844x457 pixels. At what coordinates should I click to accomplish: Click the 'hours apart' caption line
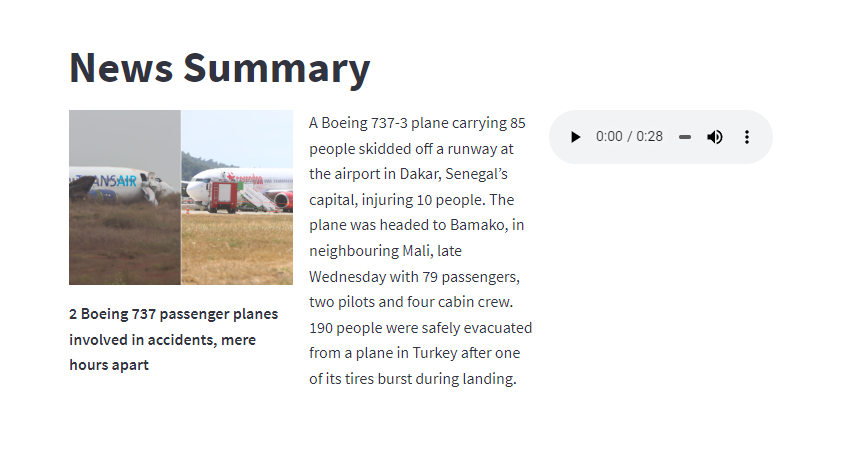[x=109, y=365]
